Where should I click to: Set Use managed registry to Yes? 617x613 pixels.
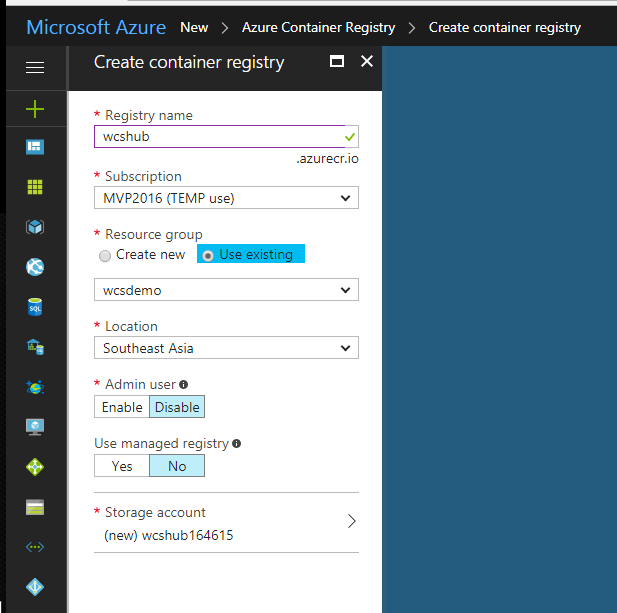click(122, 466)
